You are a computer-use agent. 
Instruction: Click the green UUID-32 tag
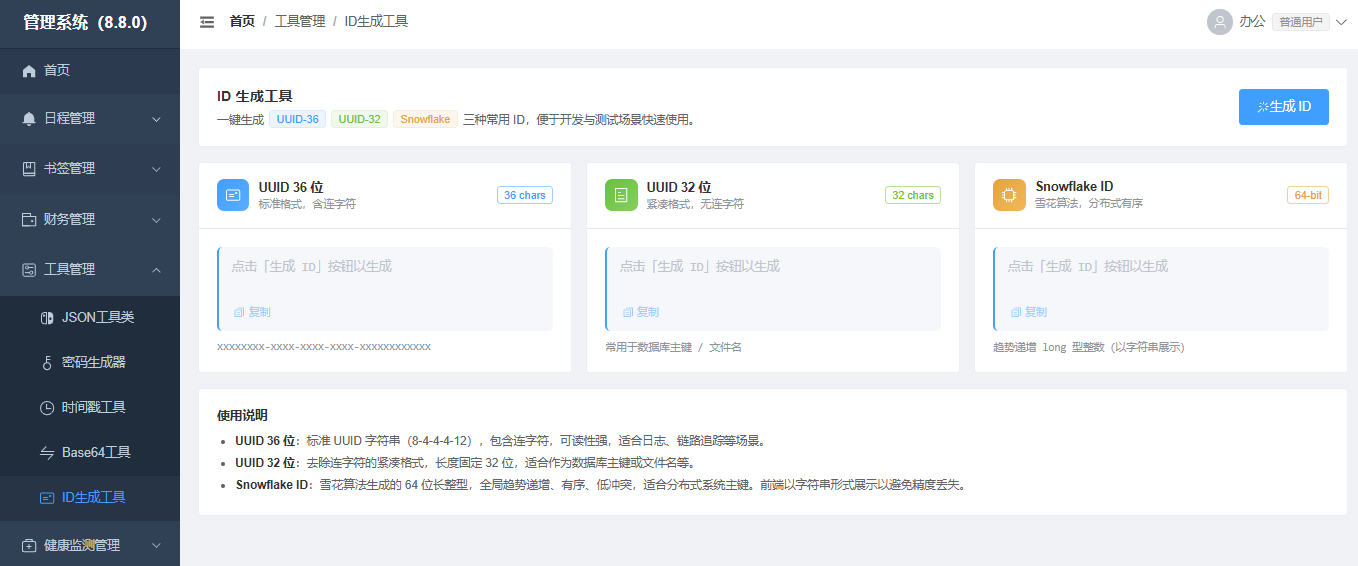[359, 119]
